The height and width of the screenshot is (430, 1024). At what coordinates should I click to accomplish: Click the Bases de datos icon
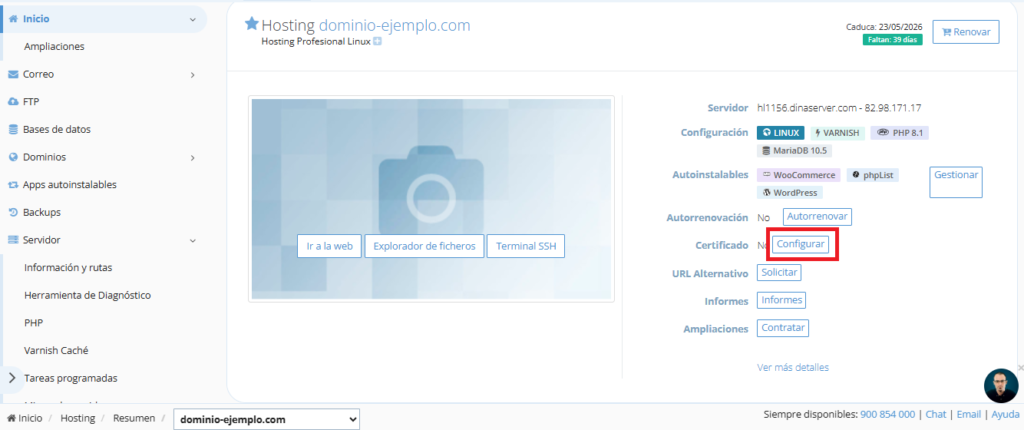pyautogui.click(x=13, y=129)
